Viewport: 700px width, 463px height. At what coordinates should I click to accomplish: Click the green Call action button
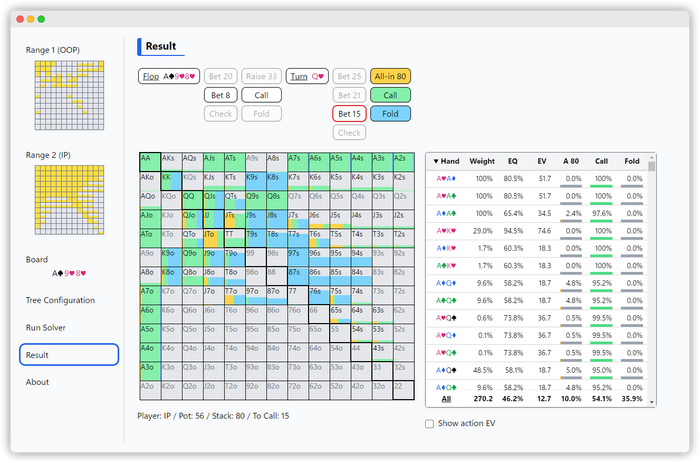coord(390,95)
